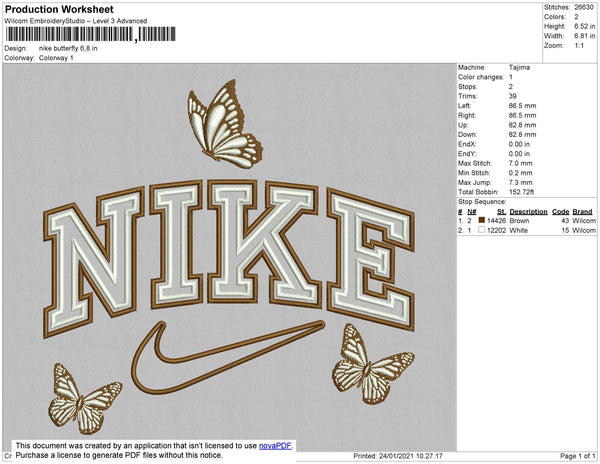Click the total bobbin value '152.72ft'
The height and width of the screenshot is (464, 600).
point(522,192)
